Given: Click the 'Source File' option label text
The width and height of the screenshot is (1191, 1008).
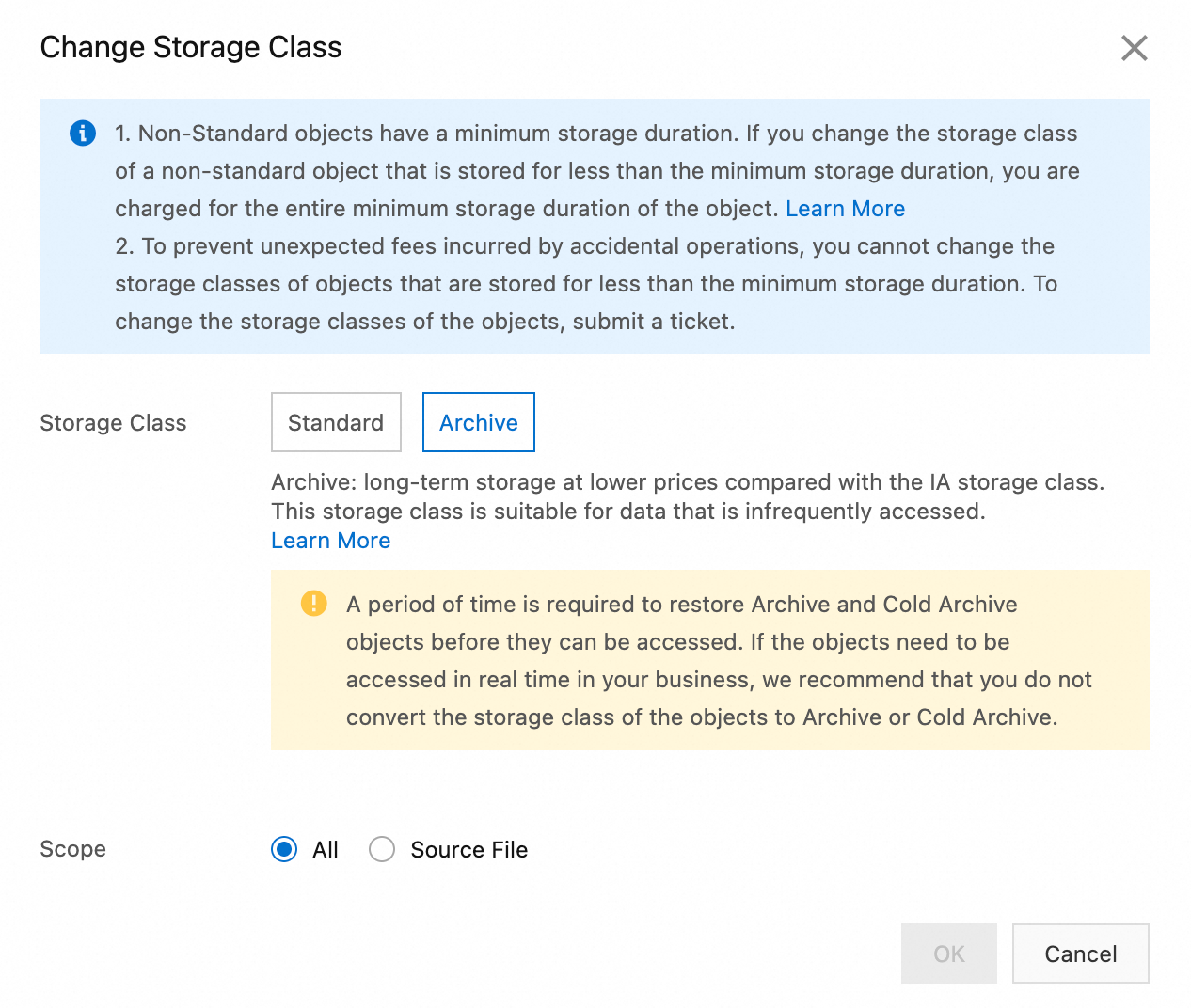Looking at the screenshot, I should (468, 850).
